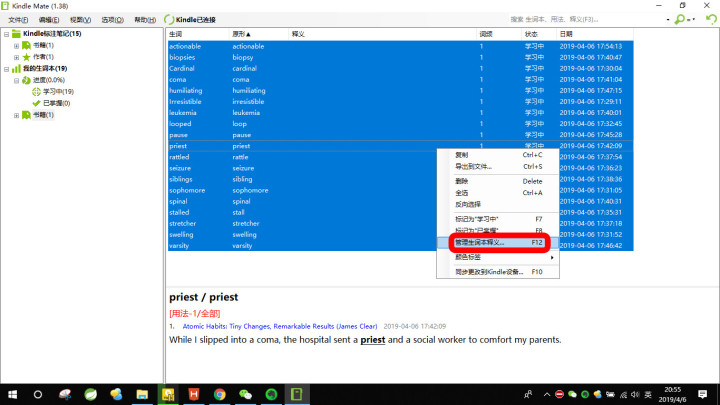Collapse the Kindle标注笔记(15) tree node
The height and width of the screenshot is (405, 720).
[6, 34]
